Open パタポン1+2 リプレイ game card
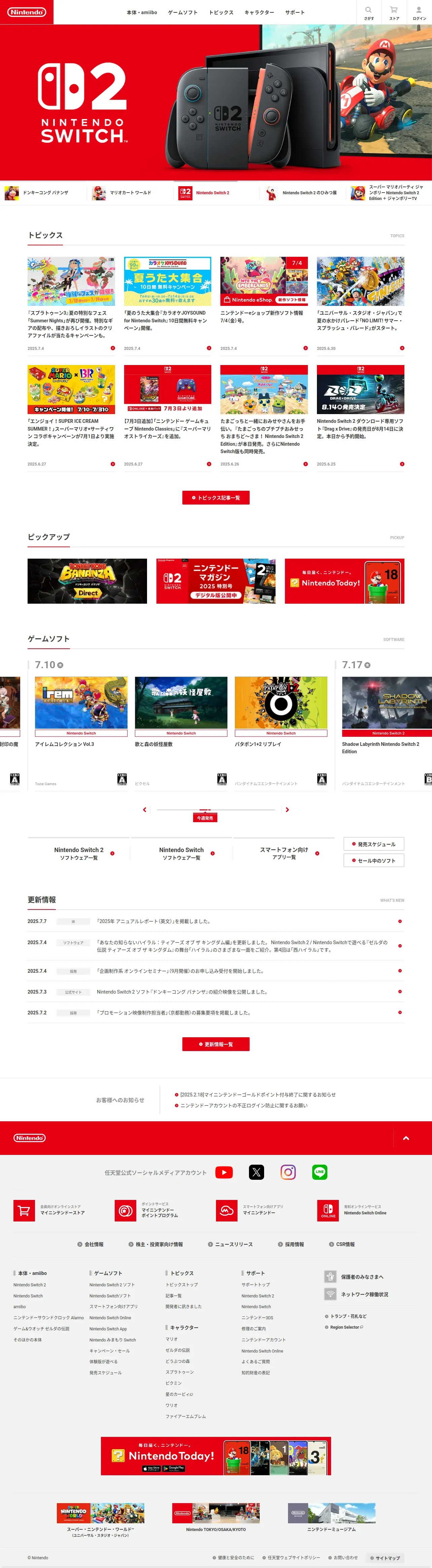The height and width of the screenshot is (1568, 432). pyautogui.click(x=281, y=733)
